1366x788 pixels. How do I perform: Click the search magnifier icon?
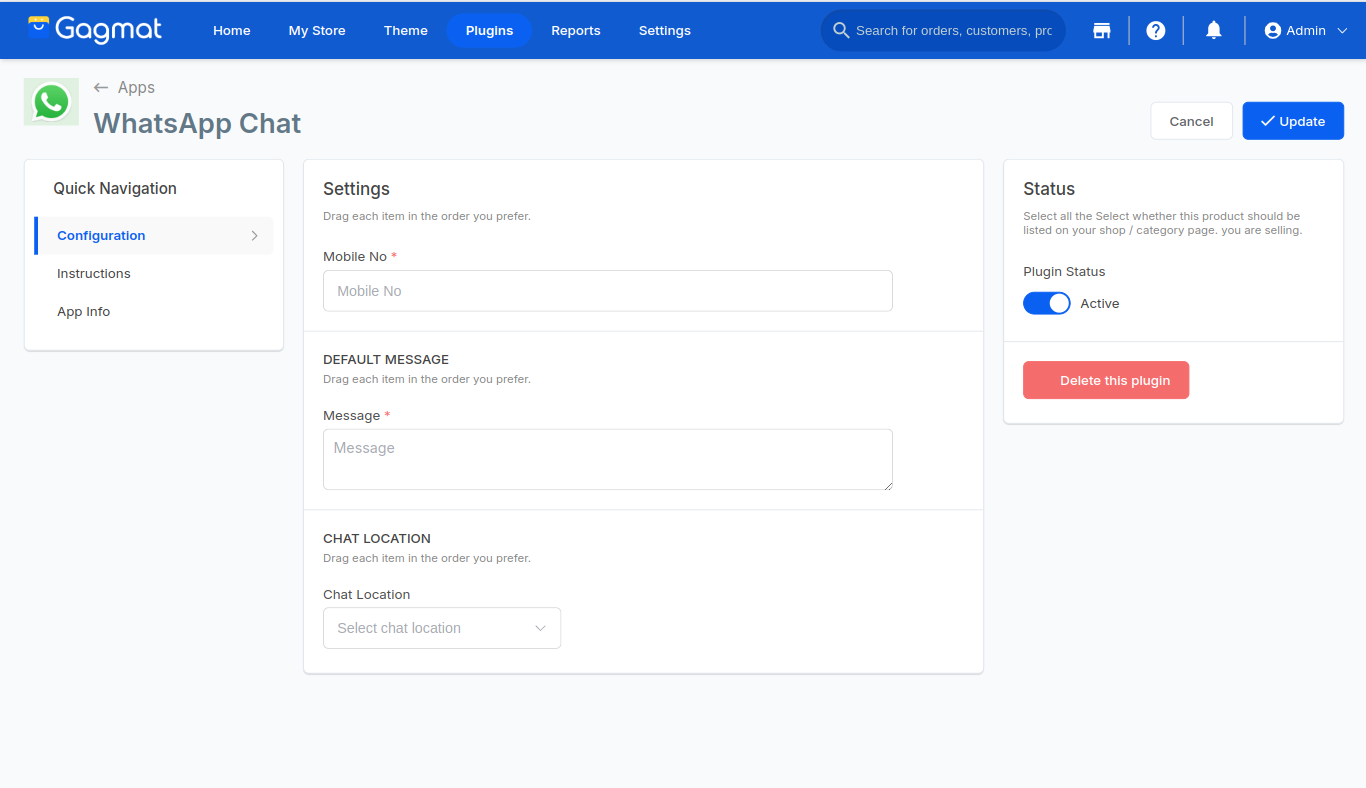click(841, 31)
